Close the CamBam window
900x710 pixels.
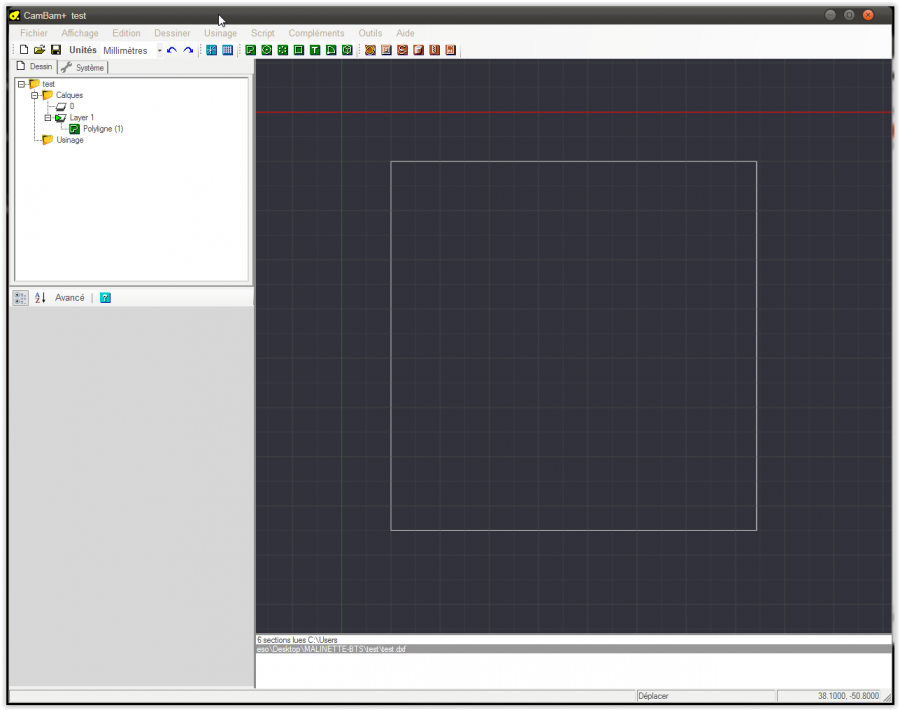click(x=868, y=15)
